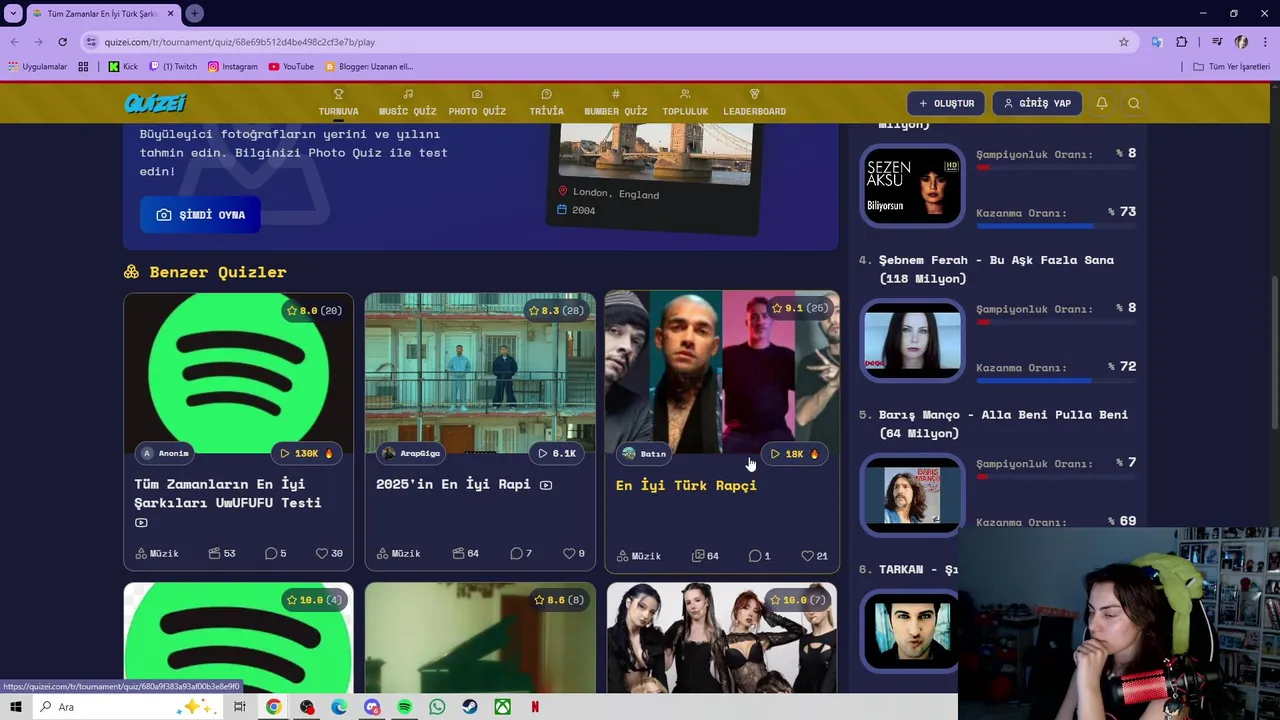Open the Turnuva trophy menu item

(338, 103)
